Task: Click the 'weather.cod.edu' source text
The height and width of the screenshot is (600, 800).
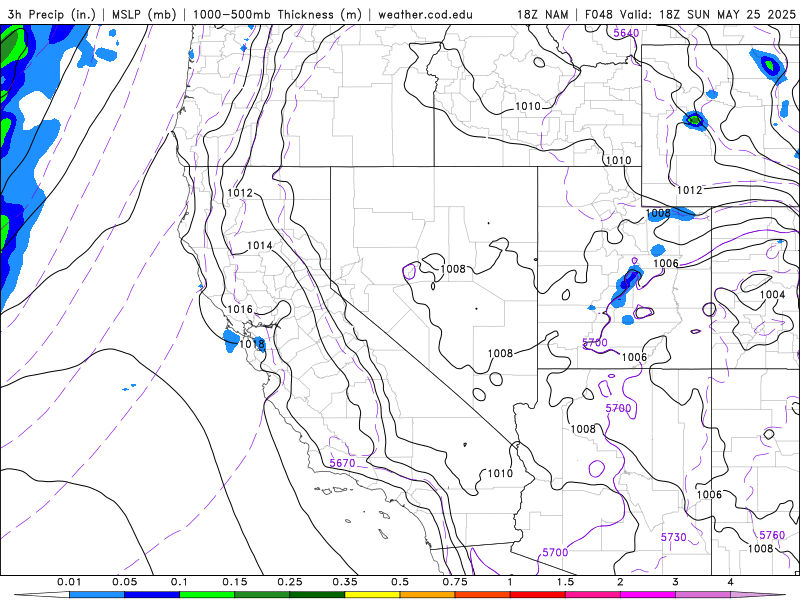Action: 425,14
